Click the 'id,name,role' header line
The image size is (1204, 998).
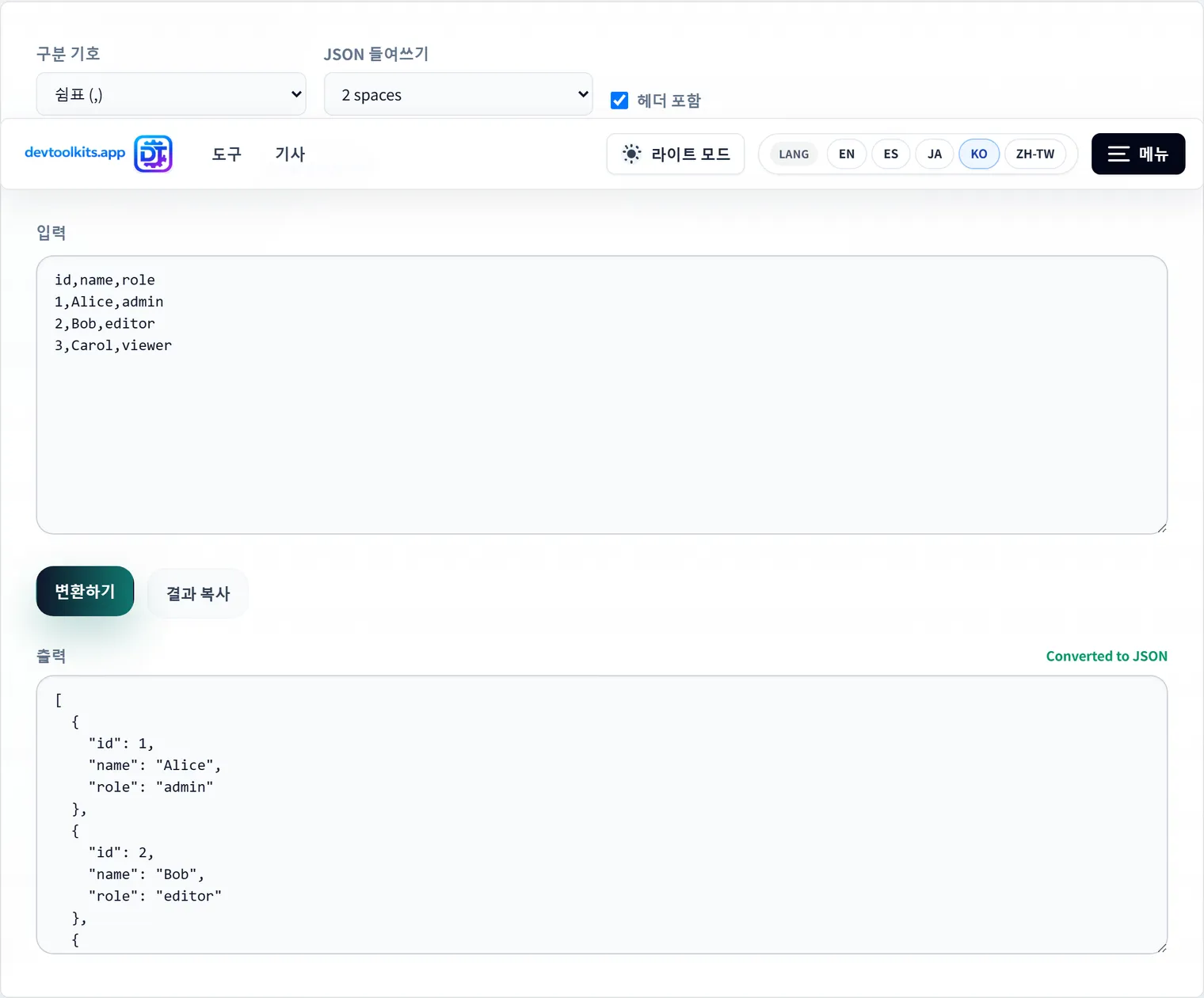coord(105,280)
